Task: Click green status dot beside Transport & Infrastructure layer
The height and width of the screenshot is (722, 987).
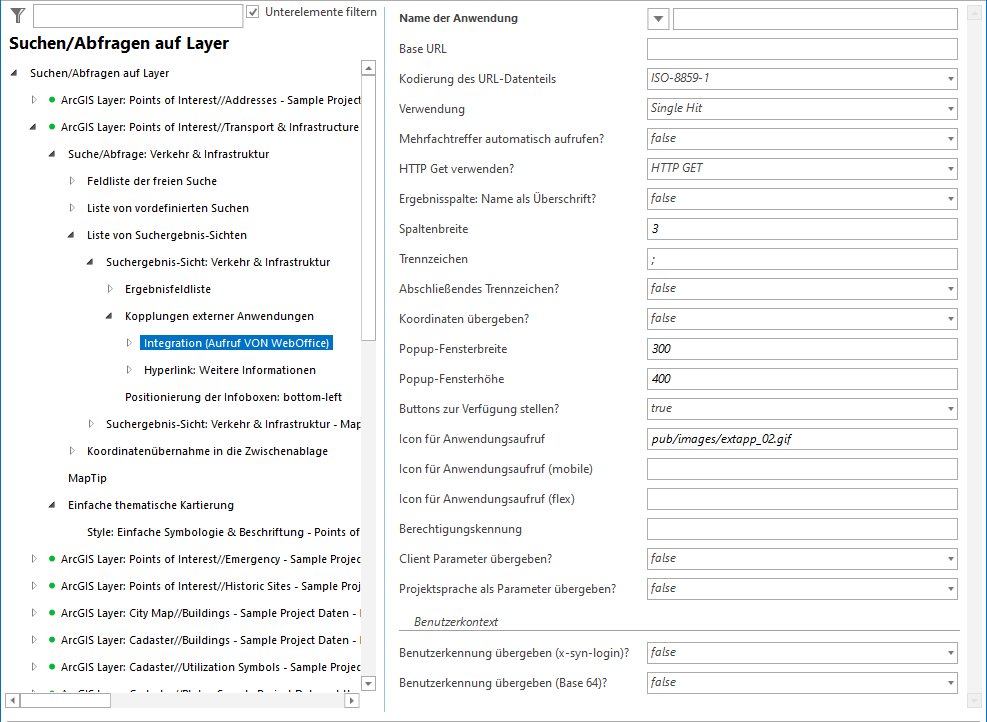Action: tap(50, 127)
